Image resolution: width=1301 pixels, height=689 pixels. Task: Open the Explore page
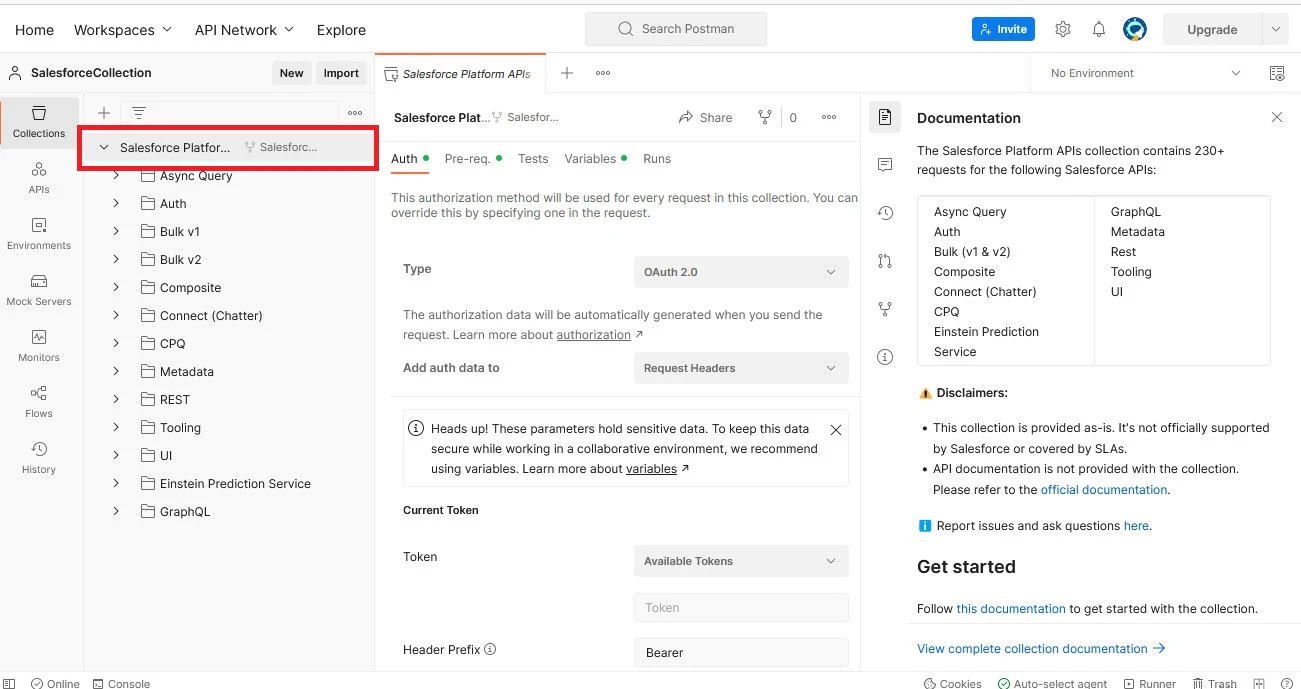coord(341,30)
